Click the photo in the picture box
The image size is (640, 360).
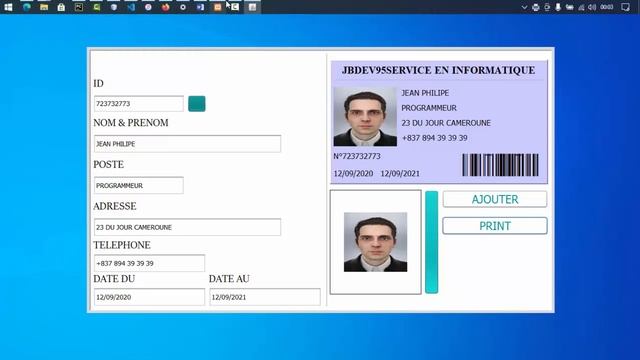376,242
